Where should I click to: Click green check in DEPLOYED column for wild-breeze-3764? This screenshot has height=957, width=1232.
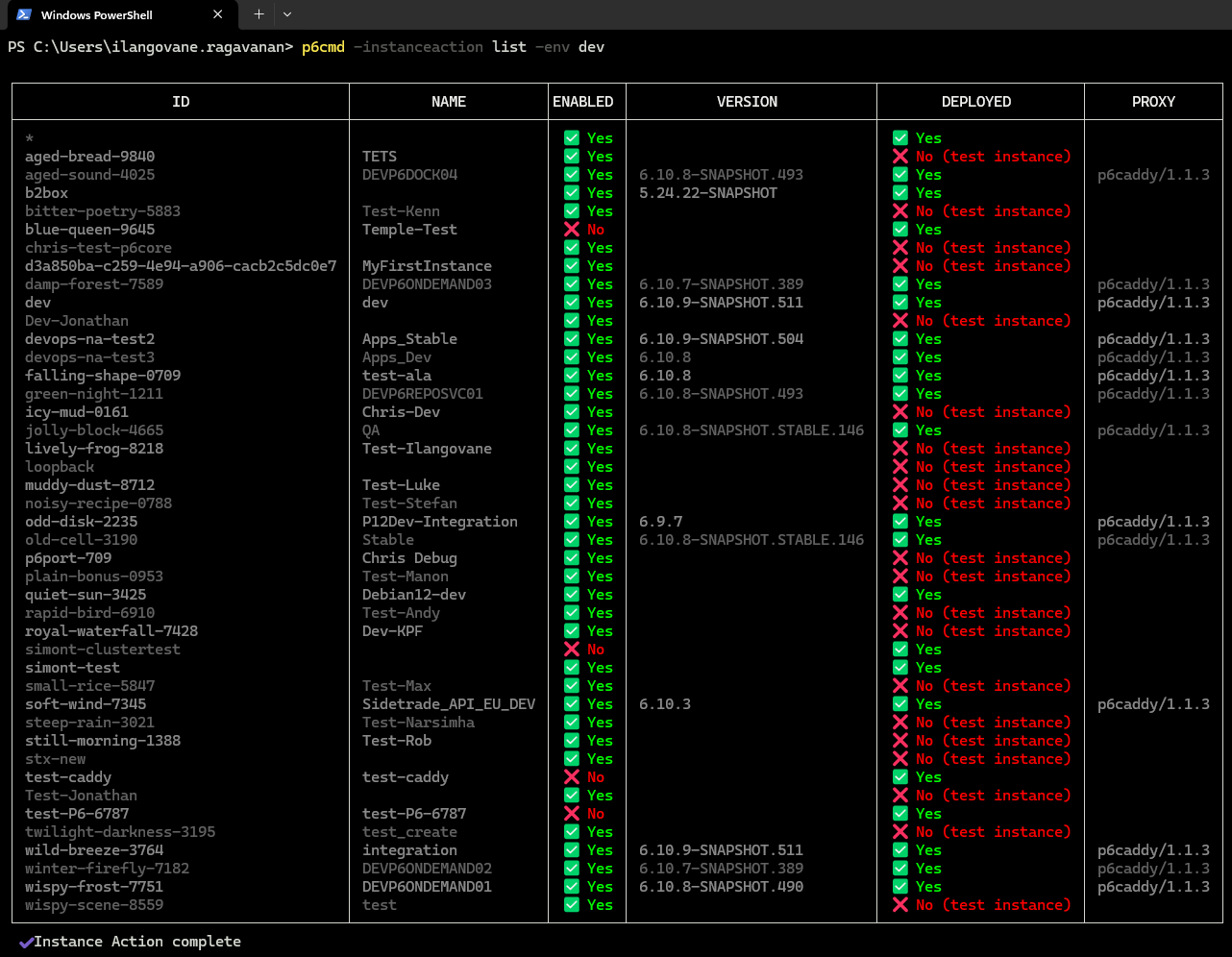[900, 850]
